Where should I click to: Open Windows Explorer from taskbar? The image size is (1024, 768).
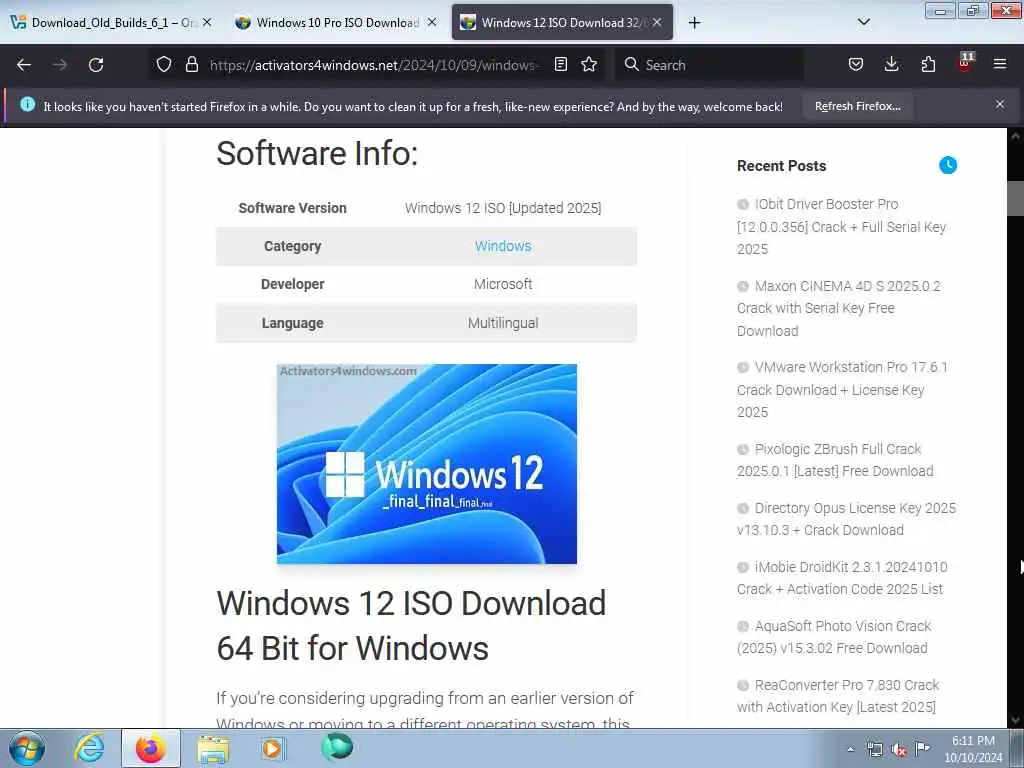(x=213, y=750)
